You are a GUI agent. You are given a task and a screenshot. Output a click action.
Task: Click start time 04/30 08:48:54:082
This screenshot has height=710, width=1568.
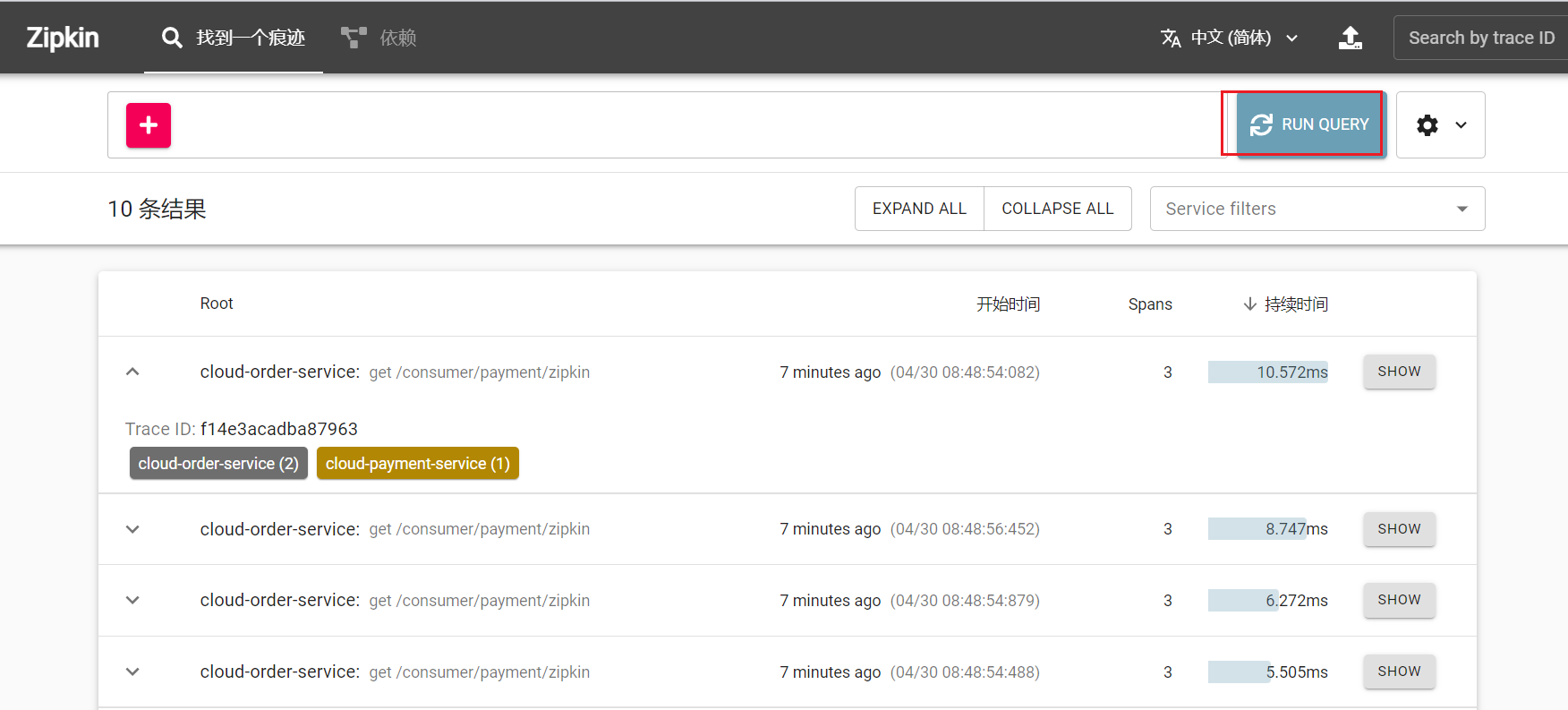pyautogui.click(x=965, y=372)
